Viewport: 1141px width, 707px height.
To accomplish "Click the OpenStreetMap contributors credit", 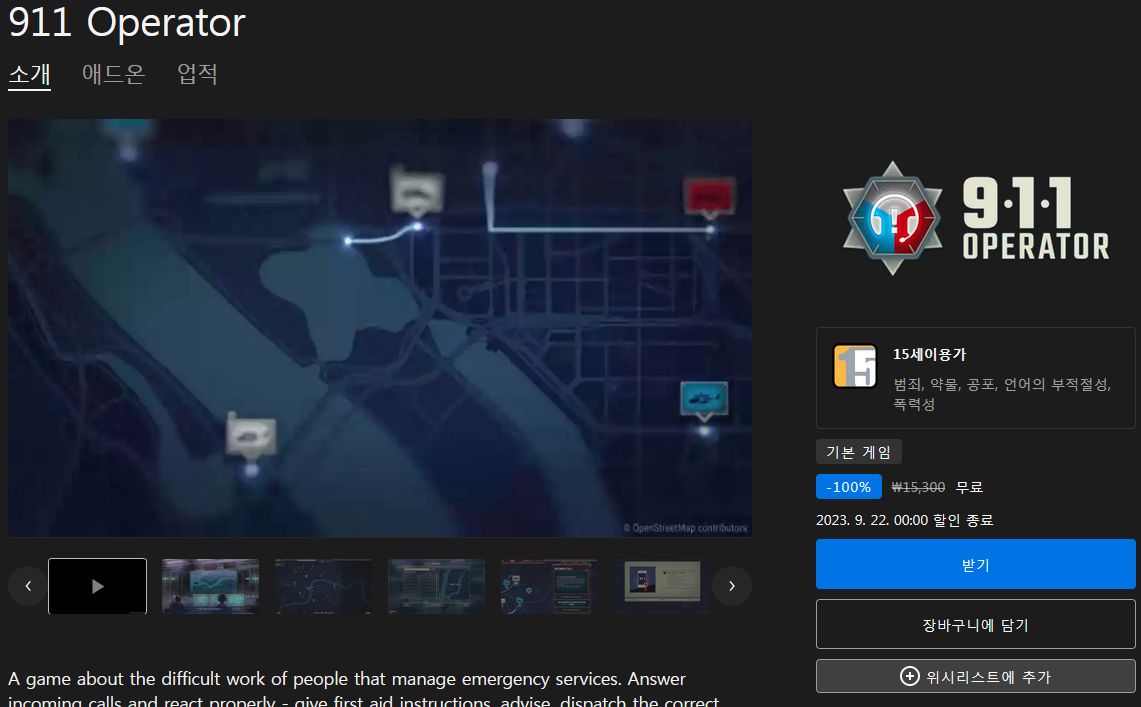I will (x=685, y=528).
